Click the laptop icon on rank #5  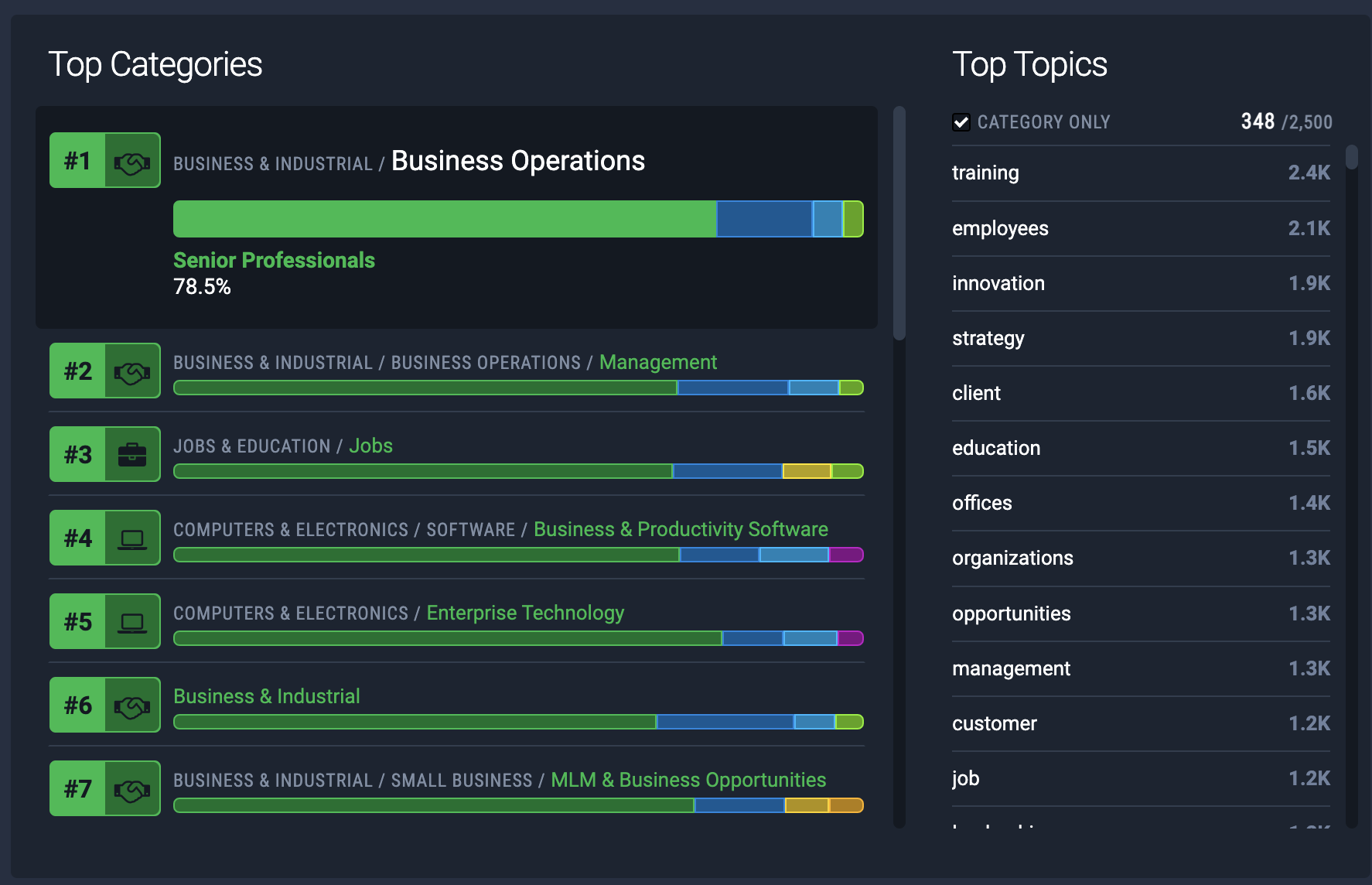click(132, 622)
